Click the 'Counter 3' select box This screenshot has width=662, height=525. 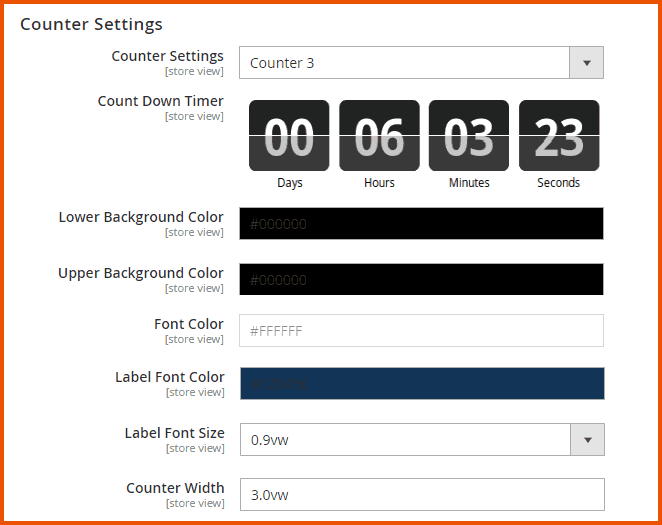tap(404, 63)
